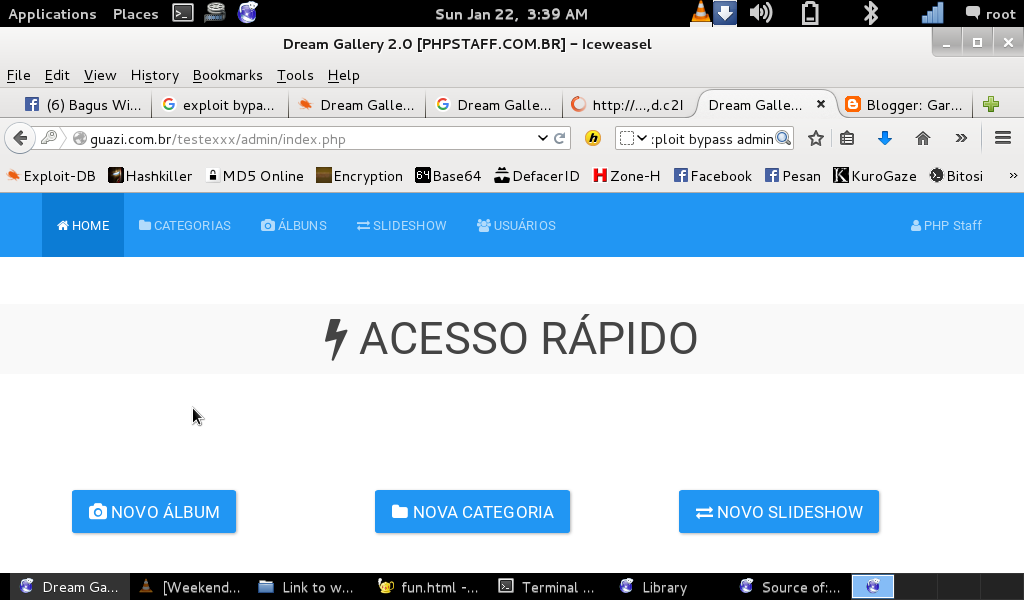The height and width of the screenshot is (600, 1024).
Task: Go to SLIDESHOW section
Action: [402, 225]
